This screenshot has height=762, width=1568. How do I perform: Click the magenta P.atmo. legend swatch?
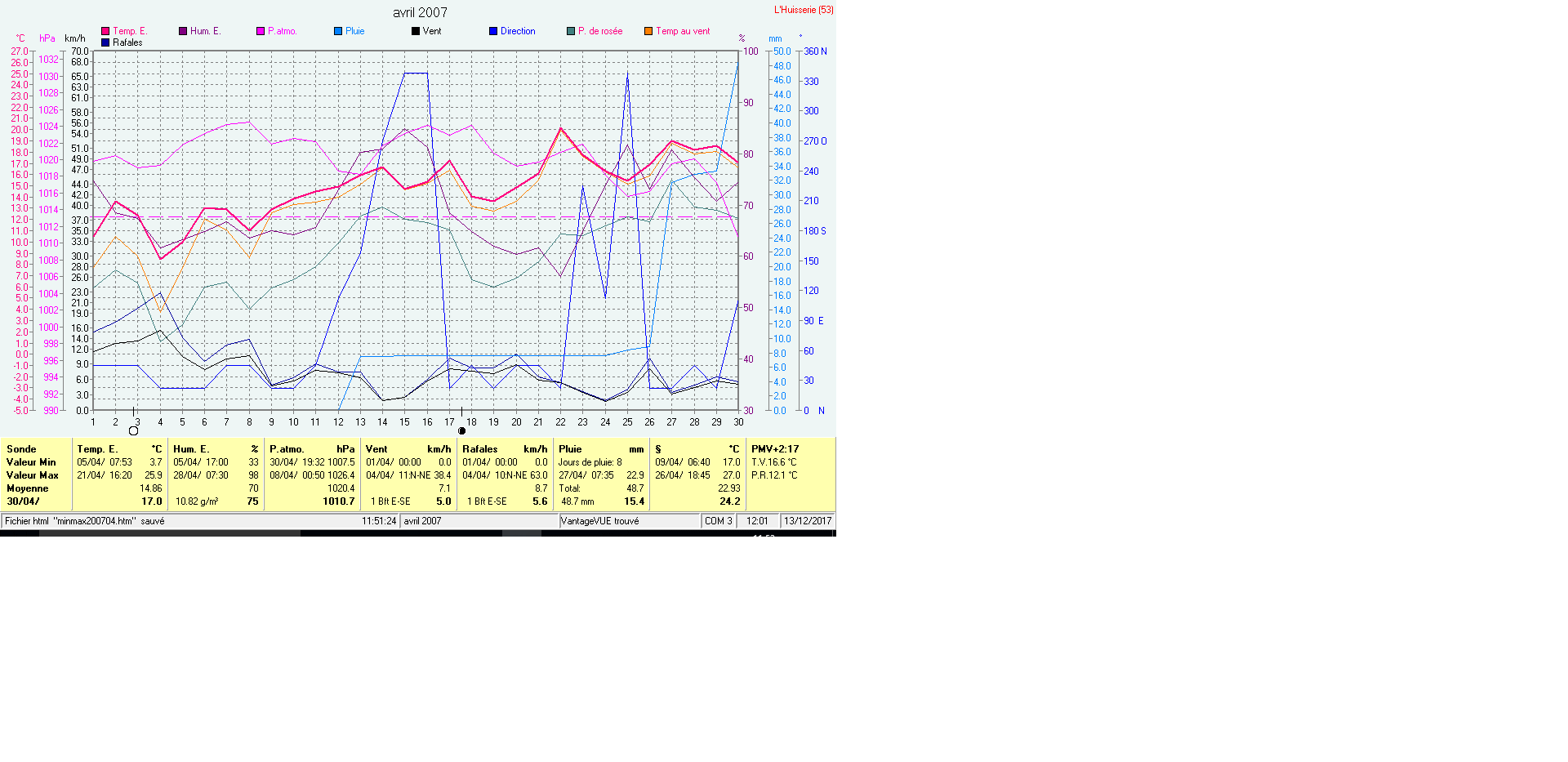261,31
